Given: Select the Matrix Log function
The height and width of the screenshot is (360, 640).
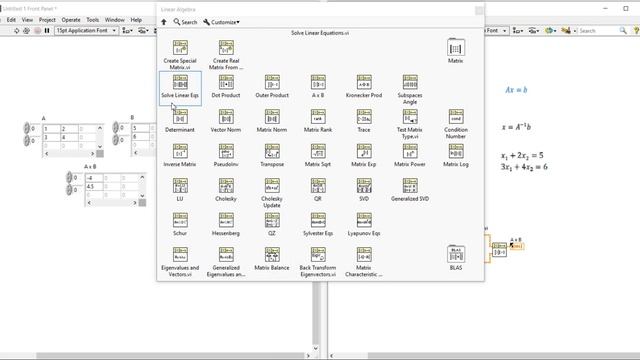Looking at the screenshot, I should pyautogui.click(x=456, y=151).
